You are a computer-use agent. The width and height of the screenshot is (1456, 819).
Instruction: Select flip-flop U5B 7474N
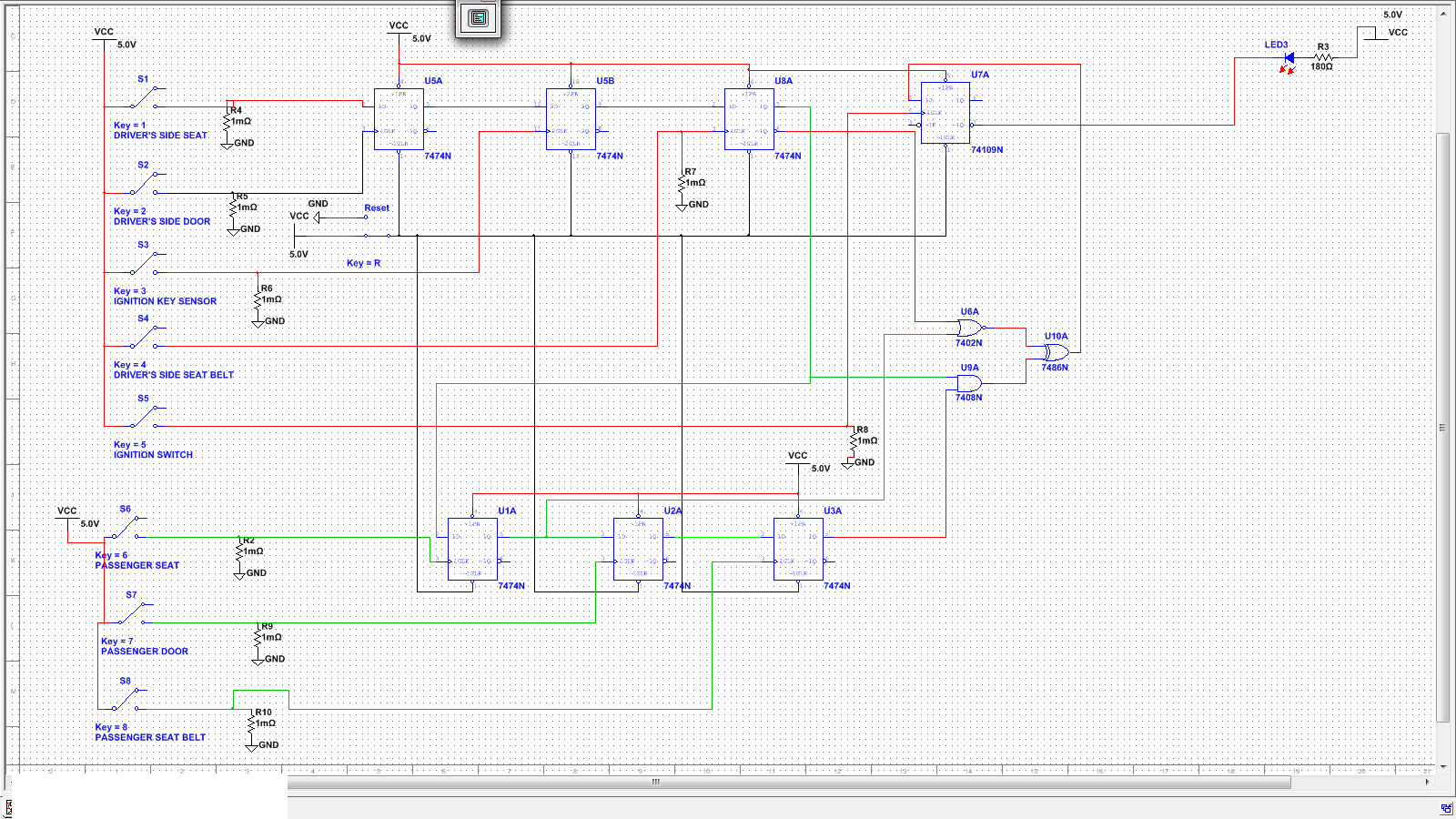click(x=571, y=119)
